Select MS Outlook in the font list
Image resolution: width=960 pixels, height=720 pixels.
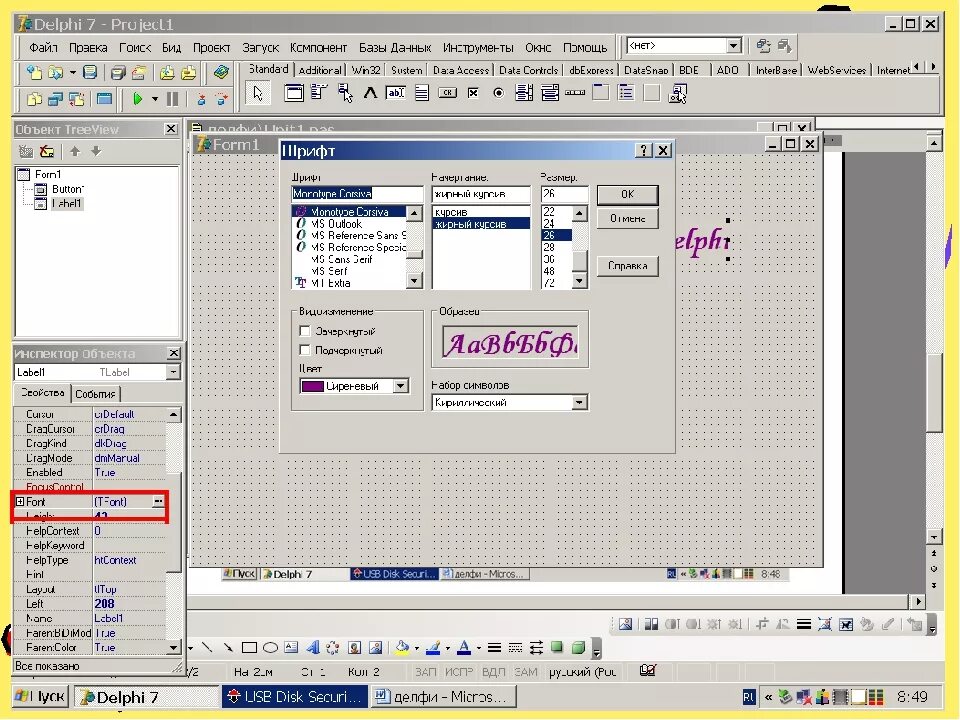click(337, 224)
